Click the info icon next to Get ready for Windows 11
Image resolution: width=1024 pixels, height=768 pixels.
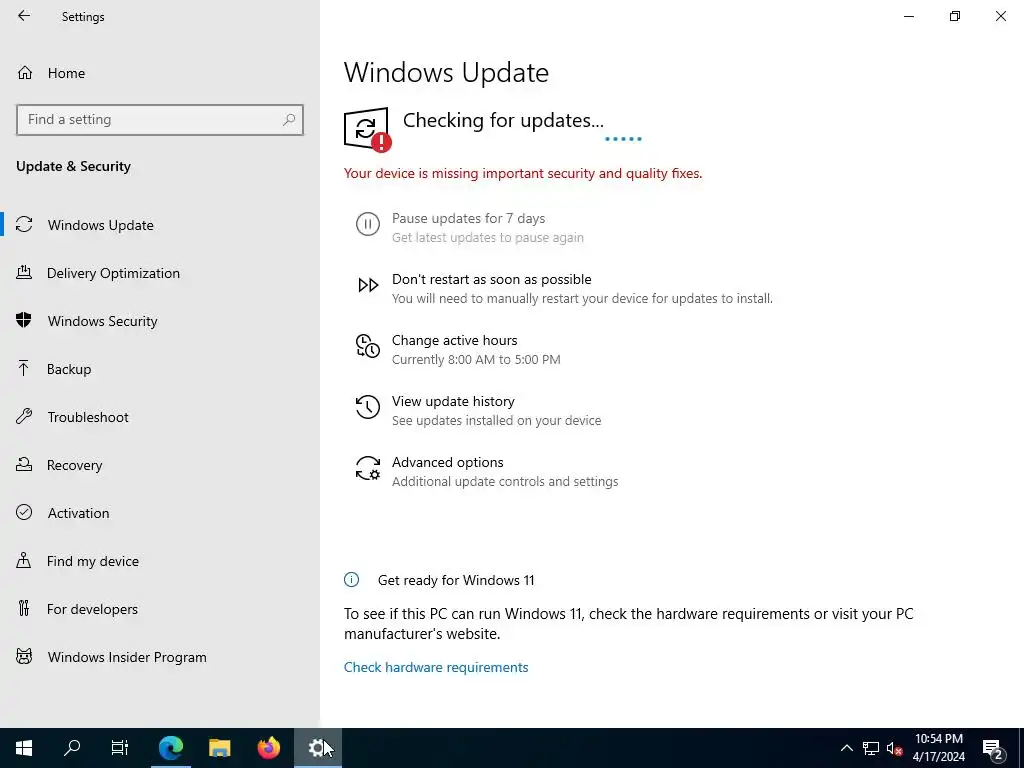pos(351,579)
